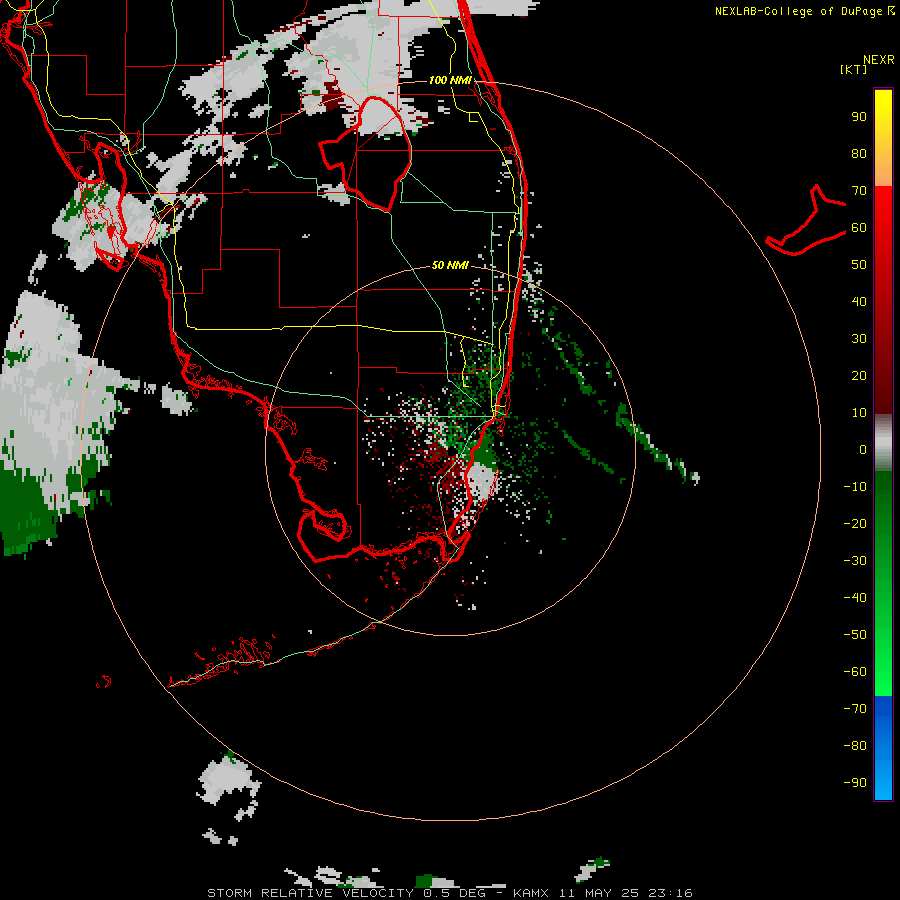Image resolution: width=900 pixels, height=900 pixels.
Task: Pick the gray zero-velocity color bar segment
Action: pos(883,442)
